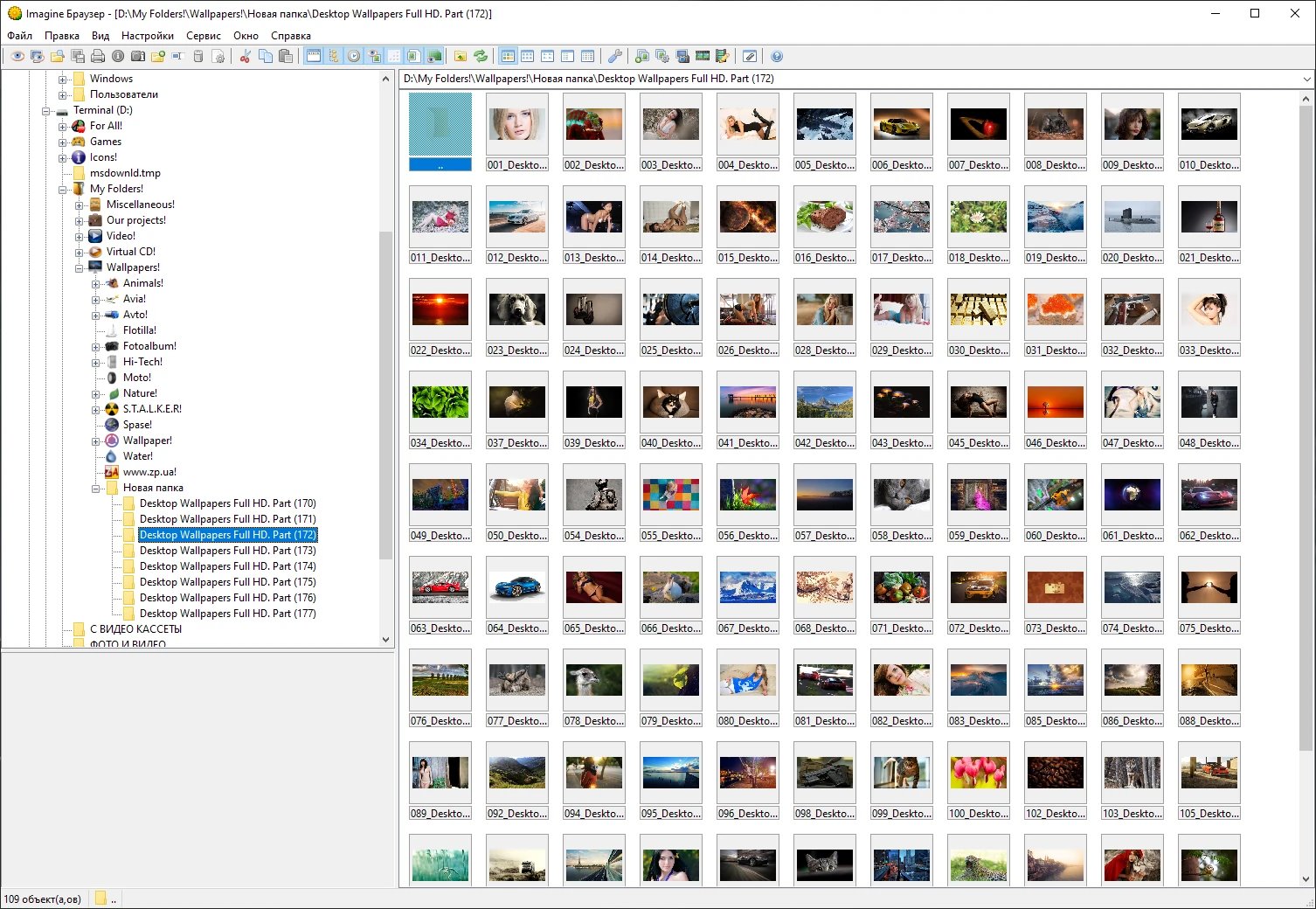Collapse the Новая папка tree node
1316x909 pixels.
click(x=95, y=489)
